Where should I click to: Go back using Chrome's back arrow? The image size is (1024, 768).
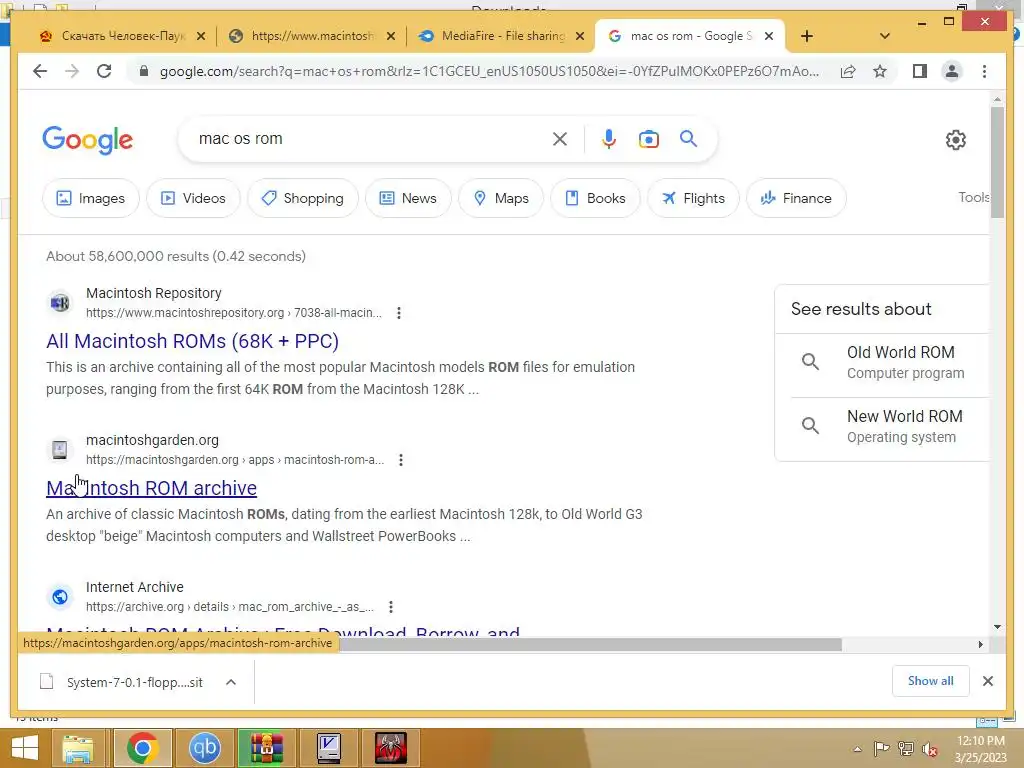(40, 71)
